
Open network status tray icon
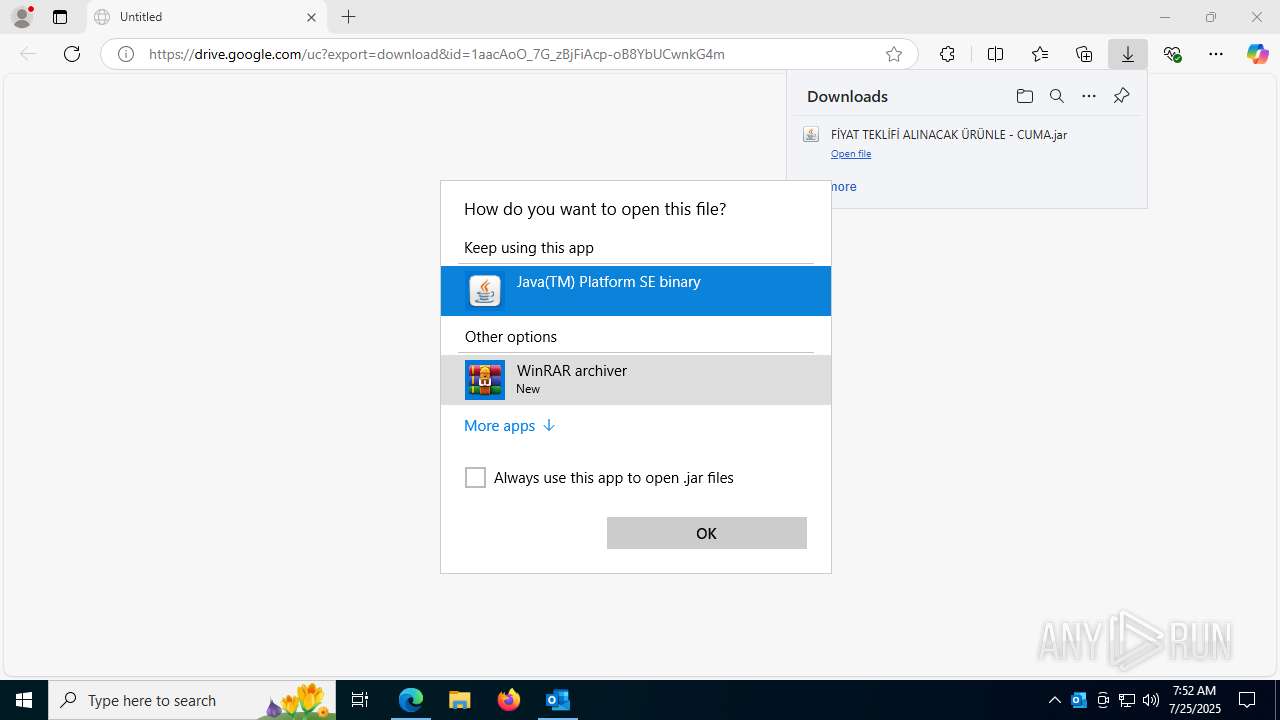coord(1127,700)
